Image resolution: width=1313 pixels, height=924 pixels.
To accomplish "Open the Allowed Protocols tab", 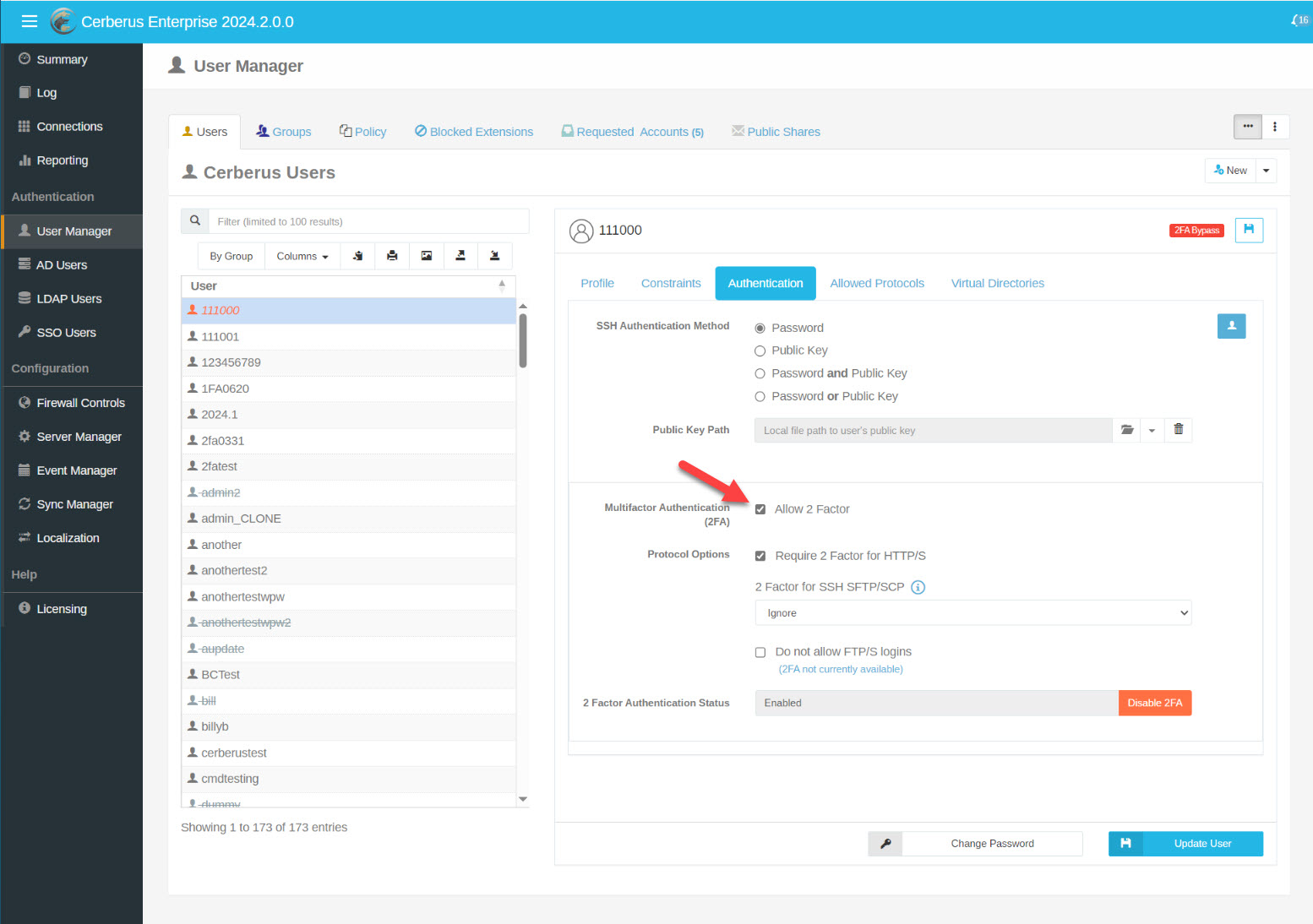I will click(877, 283).
